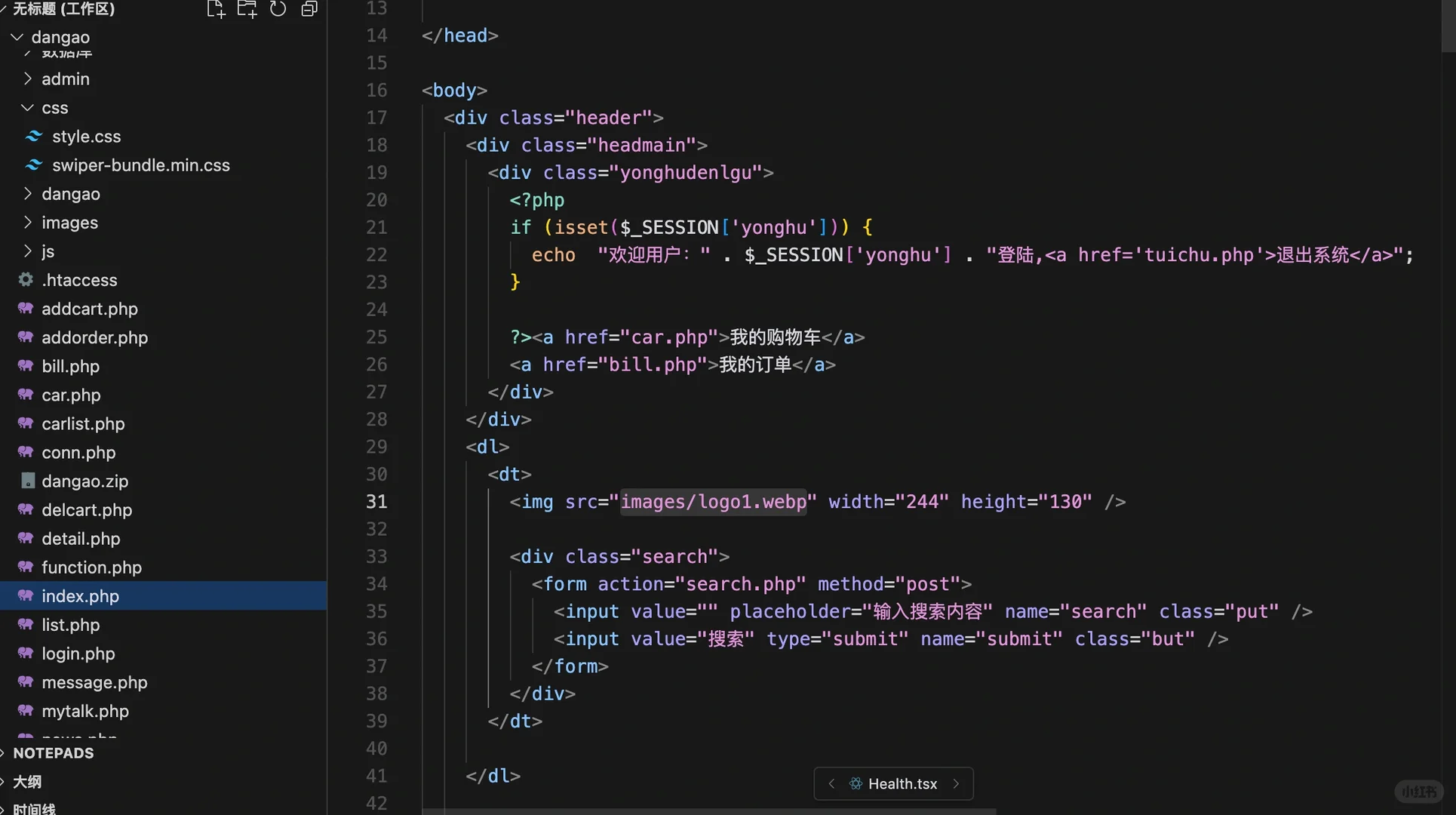The width and height of the screenshot is (1456, 815).
Task: Click line number 31 in the gutter
Action: click(x=376, y=502)
